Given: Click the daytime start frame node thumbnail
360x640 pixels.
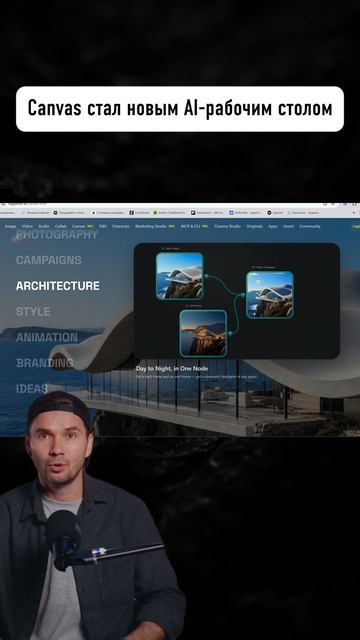Looking at the screenshot, I should (180, 276).
